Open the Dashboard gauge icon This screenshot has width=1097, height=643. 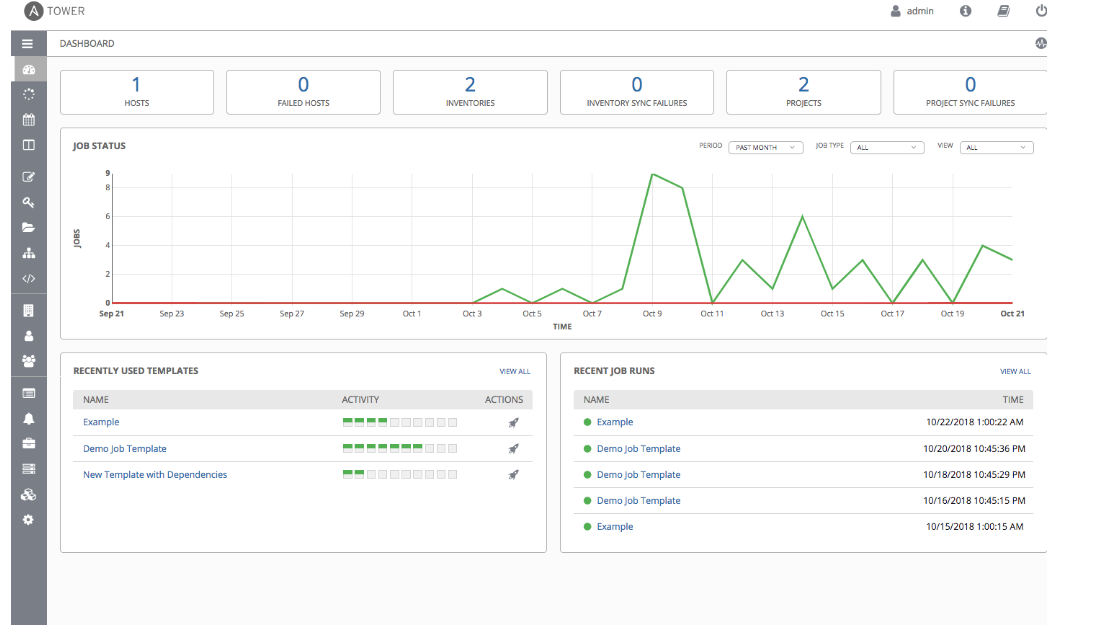click(29, 69)
